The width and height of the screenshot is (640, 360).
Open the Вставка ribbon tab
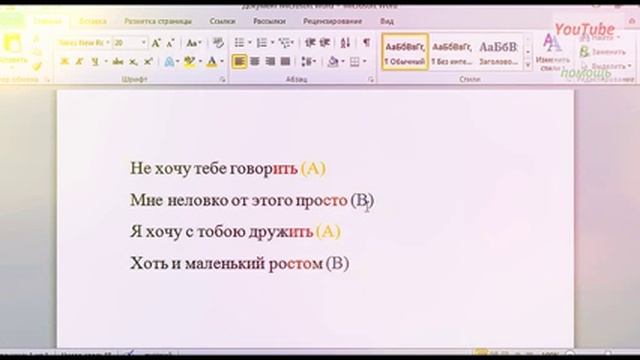tap(93, 21)
